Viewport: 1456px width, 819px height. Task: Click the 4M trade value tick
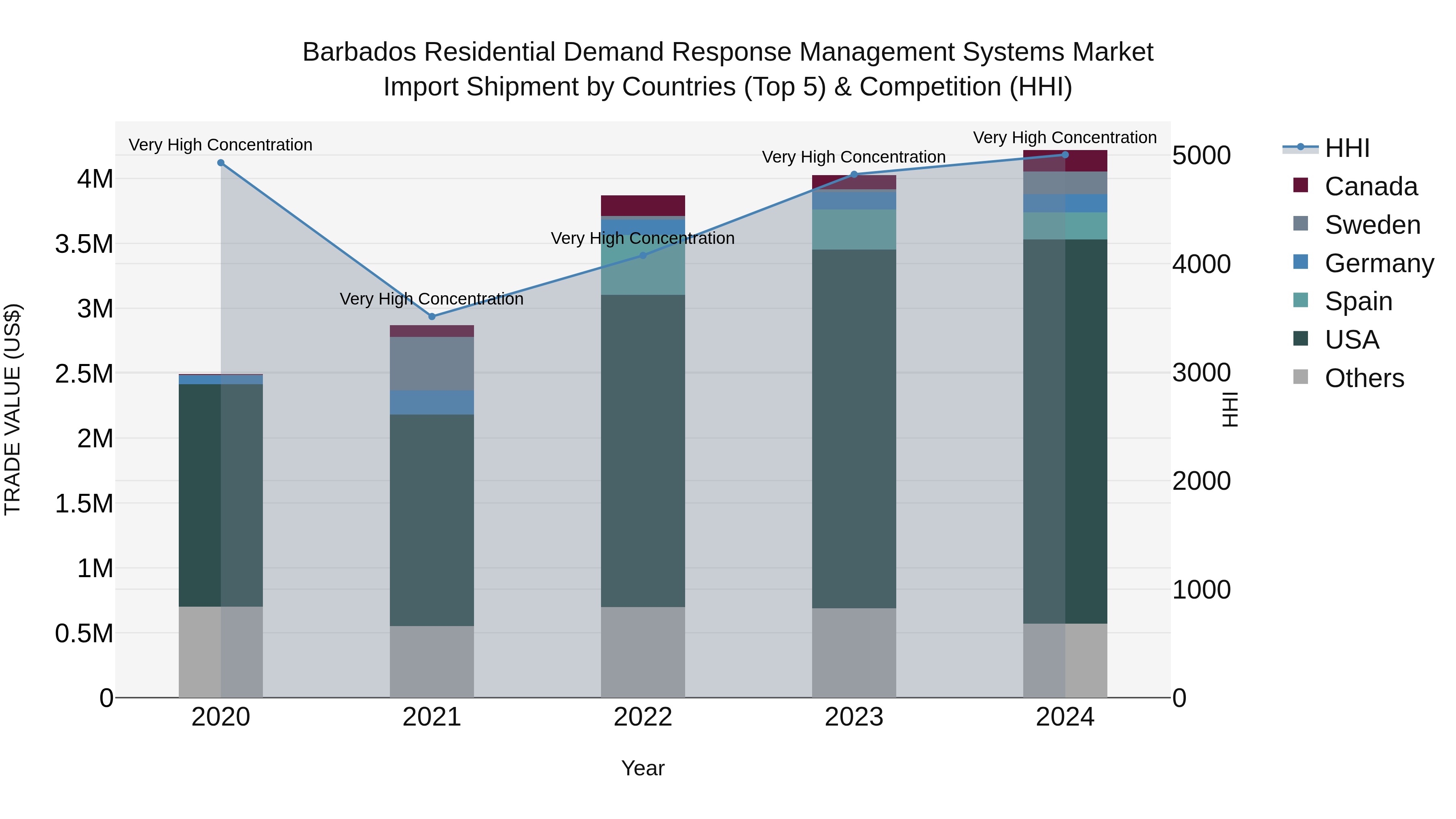pos(95,179)
